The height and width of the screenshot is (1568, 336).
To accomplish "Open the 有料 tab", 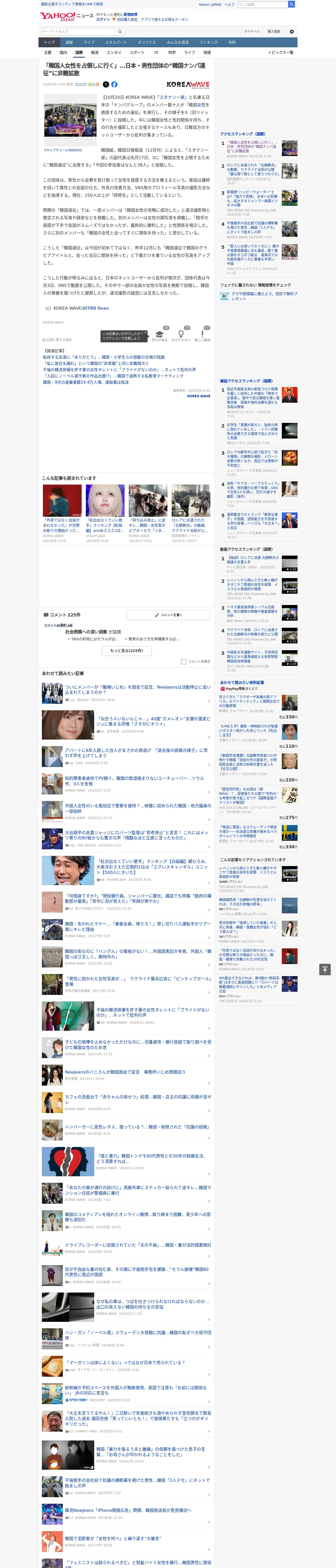I will point(232,43).
